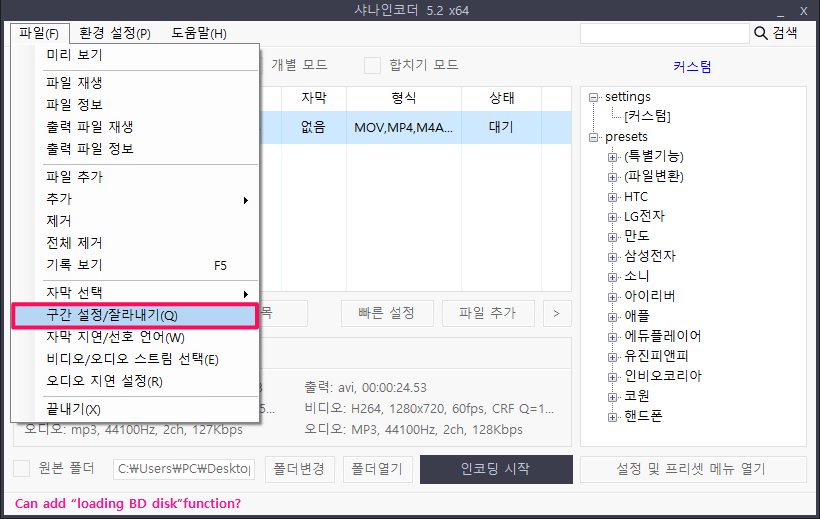820x519 pixels.
Task: Choose 자막 지연/선호 언어(W) entry
Action: tap(135, 337)
